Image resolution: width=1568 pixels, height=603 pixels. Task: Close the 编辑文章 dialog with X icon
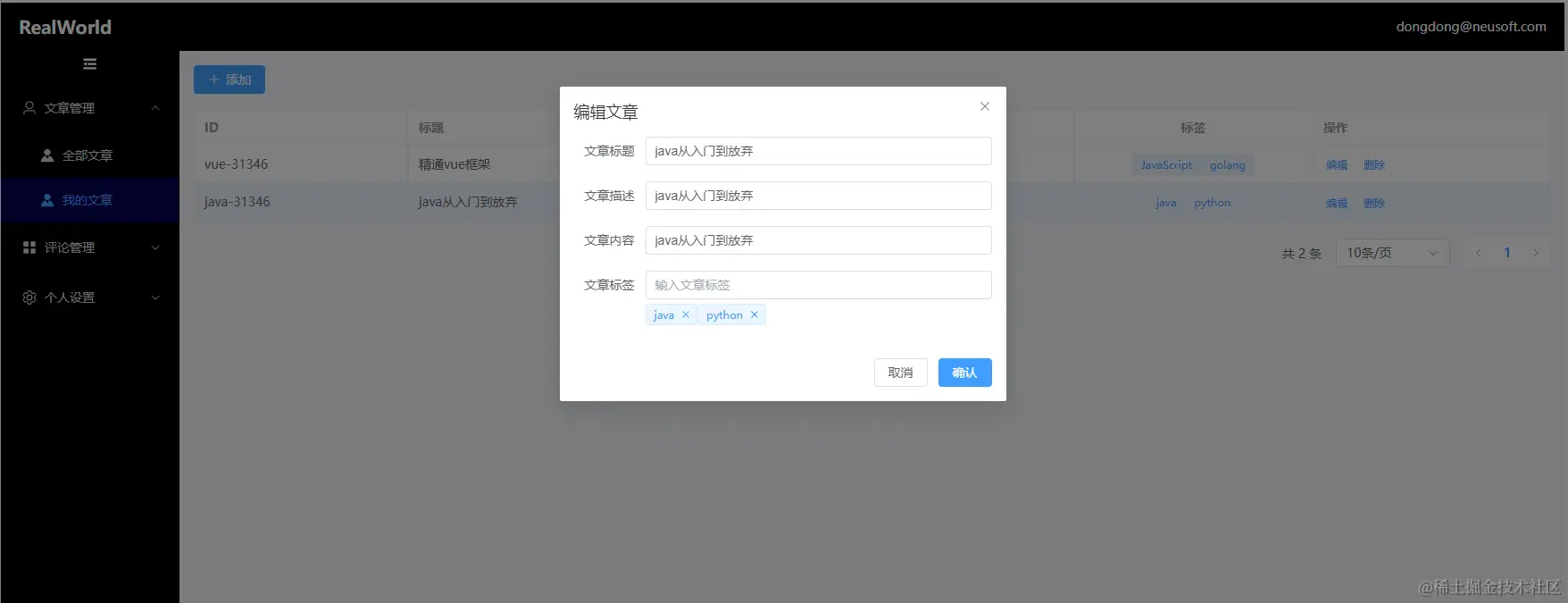point(985,106)
